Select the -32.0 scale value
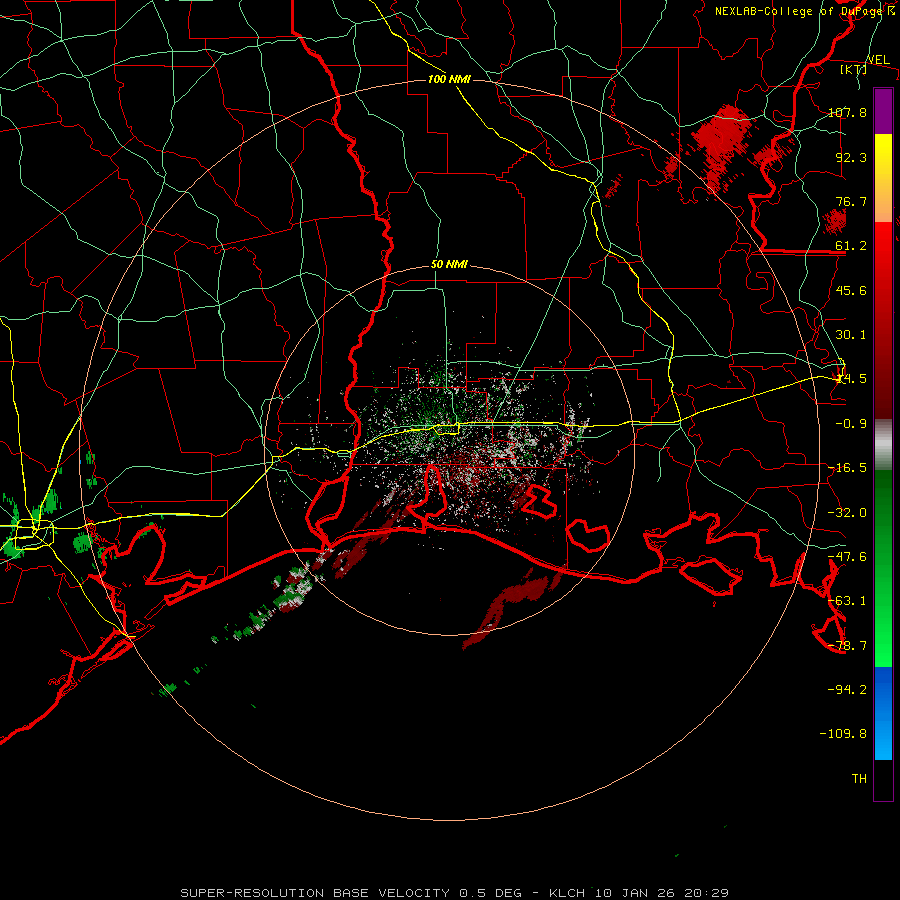Viewport: 900px width, 900px height. coord(847,513)
